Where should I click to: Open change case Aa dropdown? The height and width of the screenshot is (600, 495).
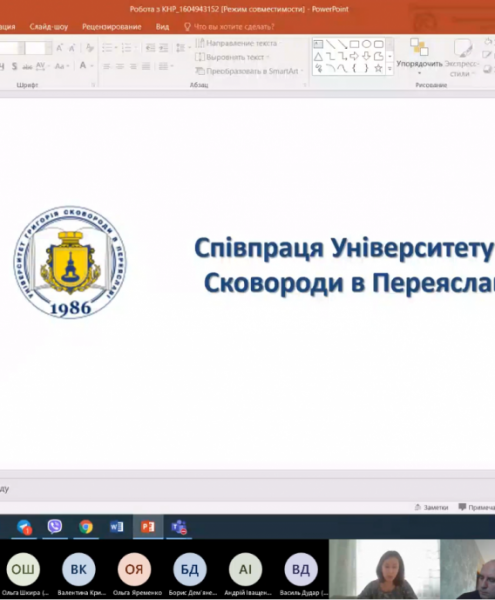62,66
